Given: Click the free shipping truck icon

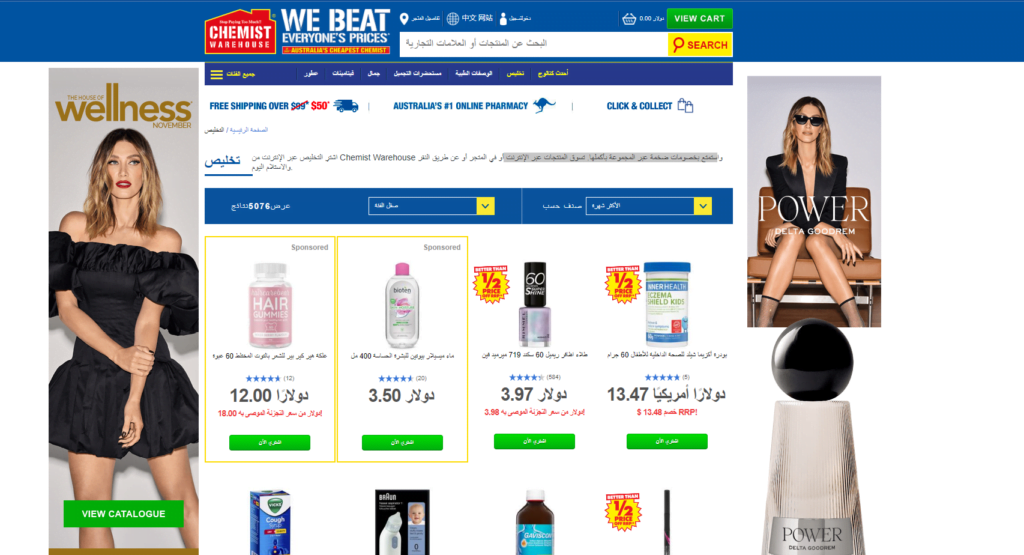Looking at the screenshot, I should tap(346, 106).
